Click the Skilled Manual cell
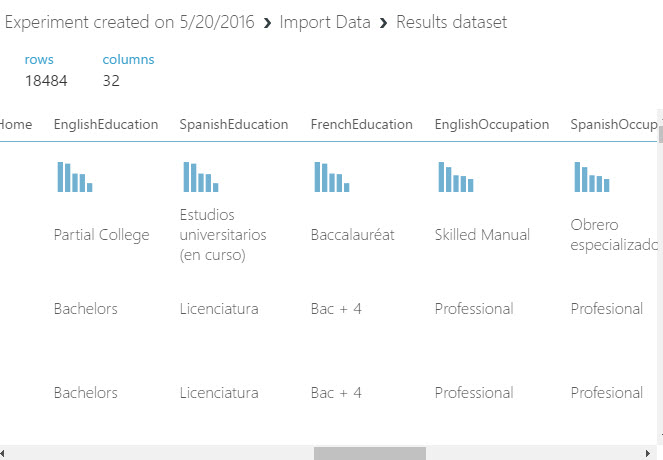 [x=482, y=235]
